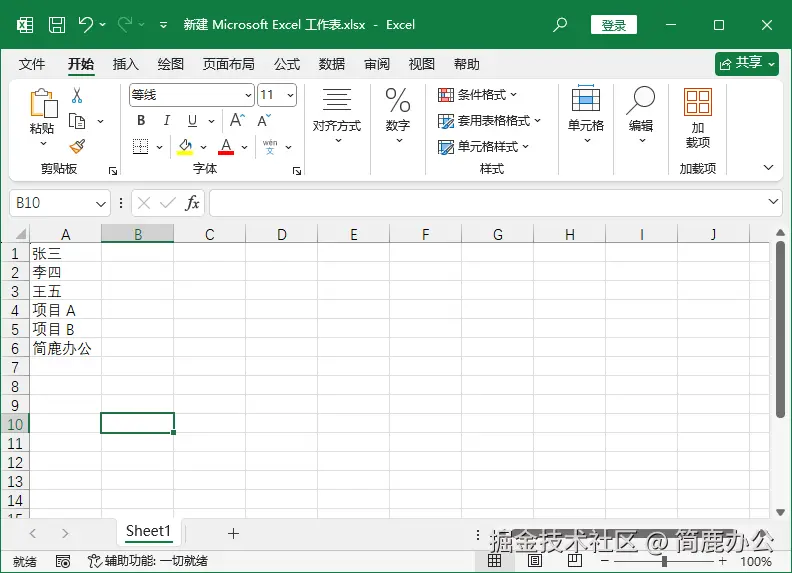Switch to the 插入 (Insert) tab
Image resolution: width=792 pixels, height=573 pixels.
tap(125, 64)
